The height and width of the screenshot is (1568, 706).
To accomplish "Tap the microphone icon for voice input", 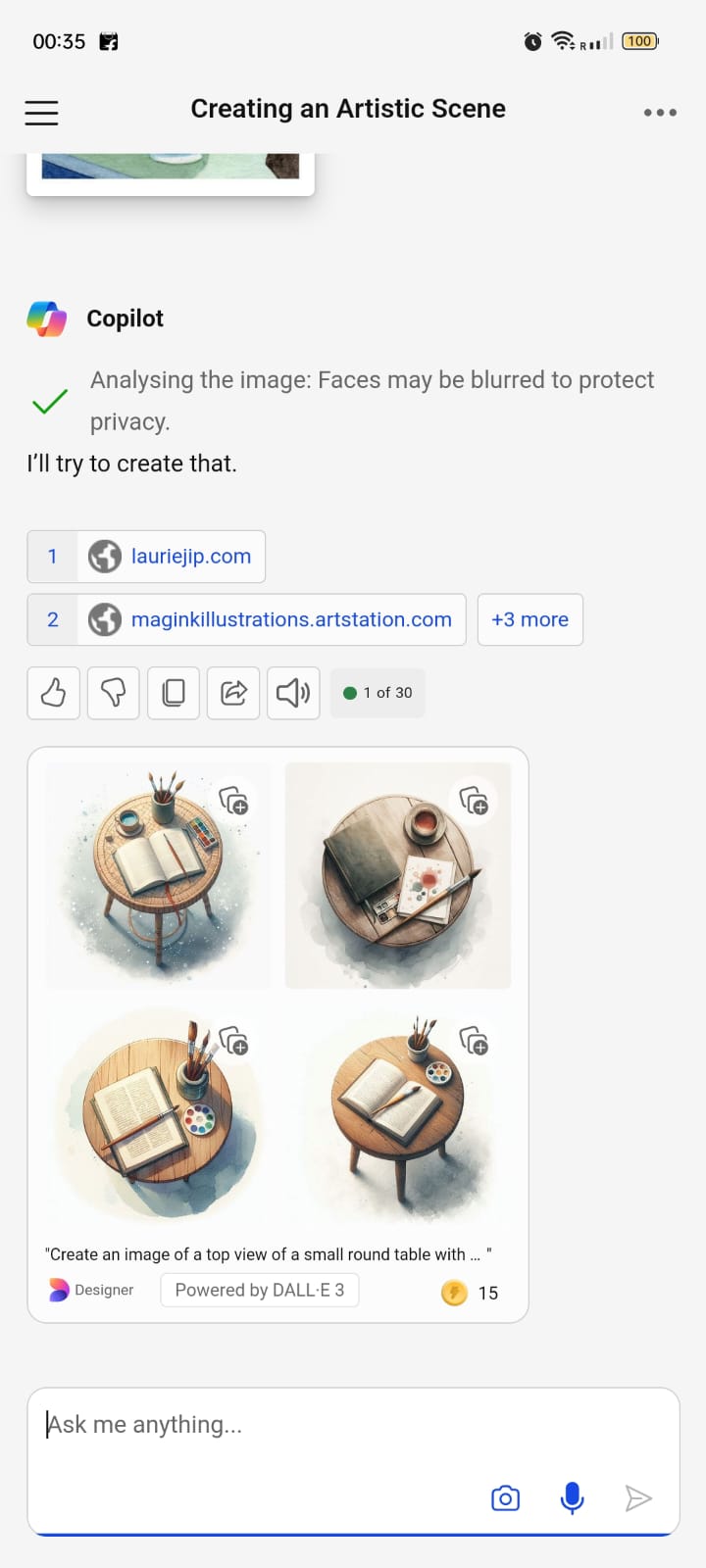I will click(572, 1498).
